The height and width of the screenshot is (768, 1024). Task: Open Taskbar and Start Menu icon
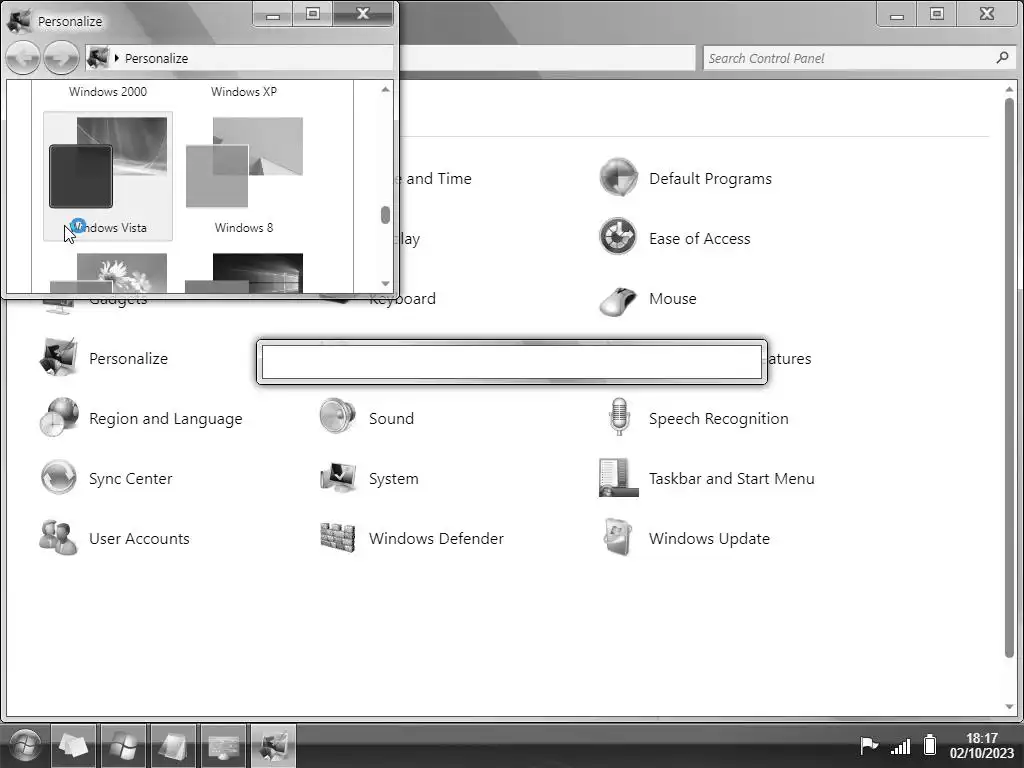618,477
